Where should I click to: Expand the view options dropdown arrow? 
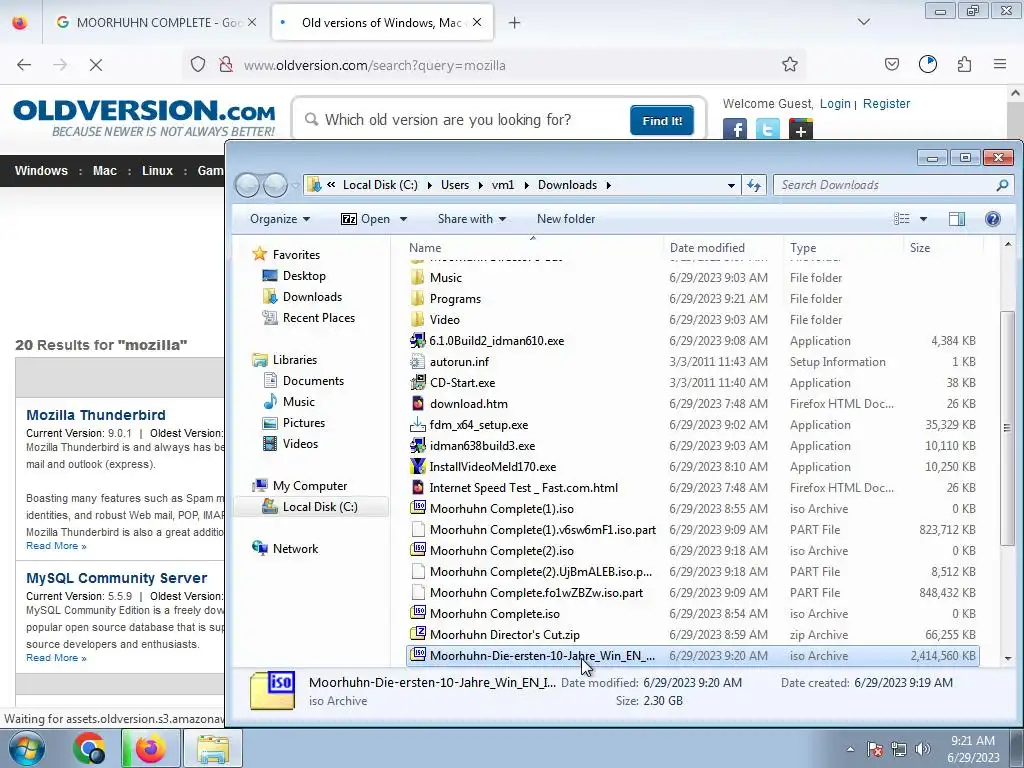point(923,219)
